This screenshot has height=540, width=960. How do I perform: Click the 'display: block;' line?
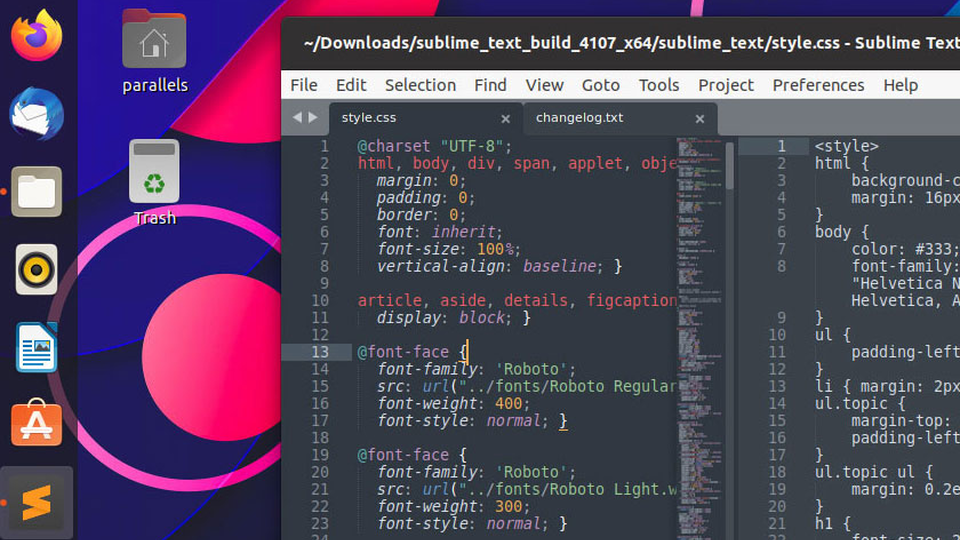tap(453, 318)
